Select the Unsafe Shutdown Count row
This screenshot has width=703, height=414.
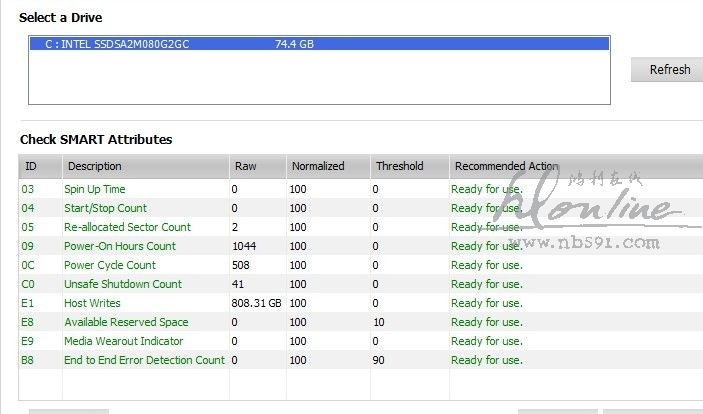[x=123, y=284]
